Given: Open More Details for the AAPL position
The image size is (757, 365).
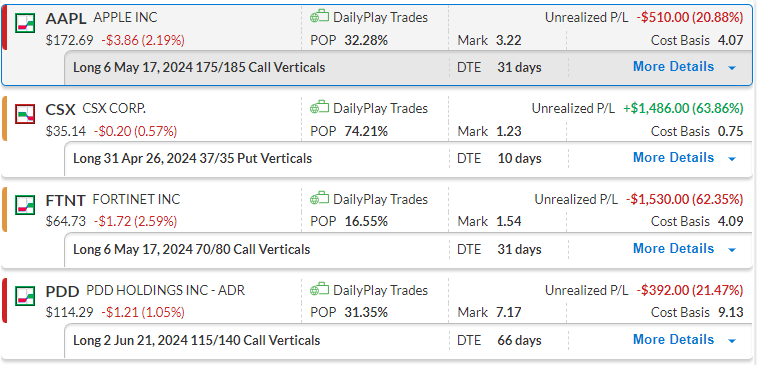Looking at the screenshot, I should click(x=673, y=66).
